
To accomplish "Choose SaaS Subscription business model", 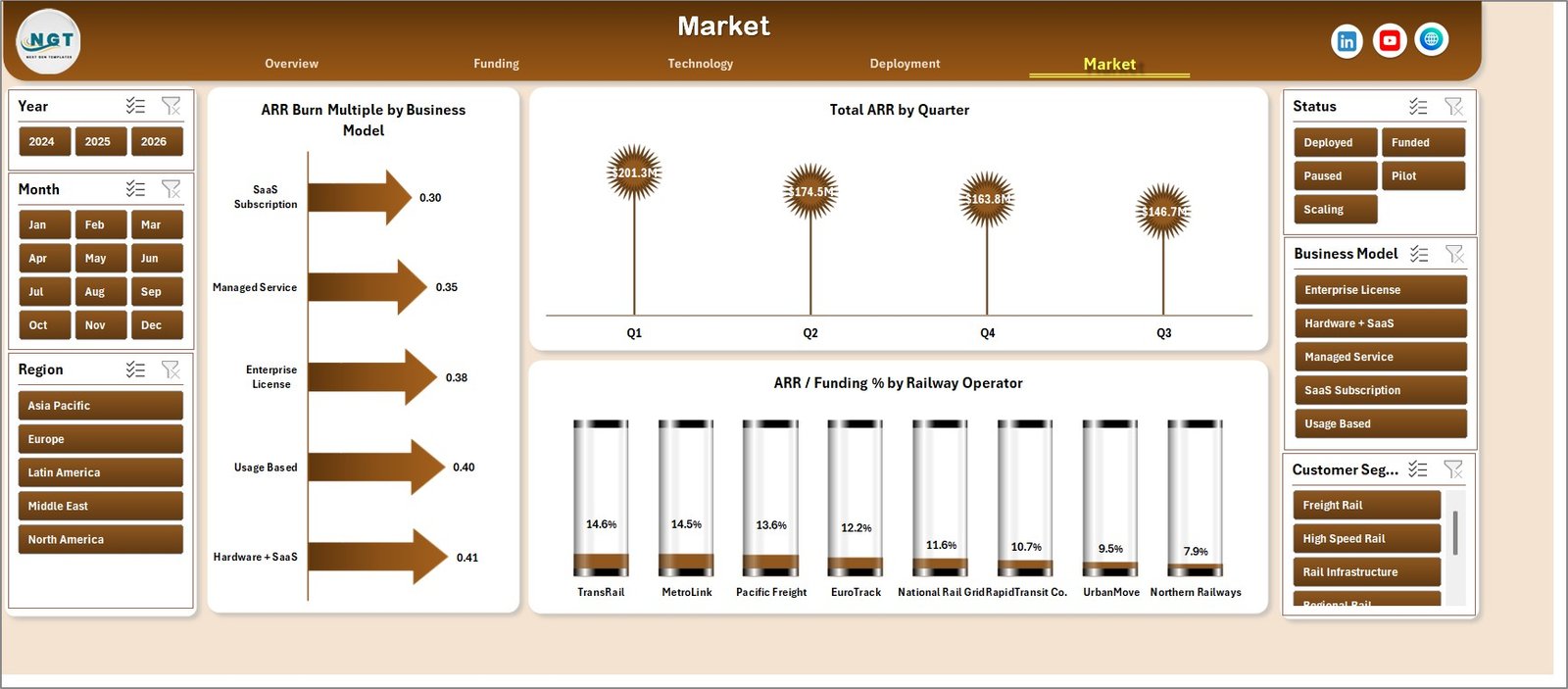I will tap(1380, 390).
